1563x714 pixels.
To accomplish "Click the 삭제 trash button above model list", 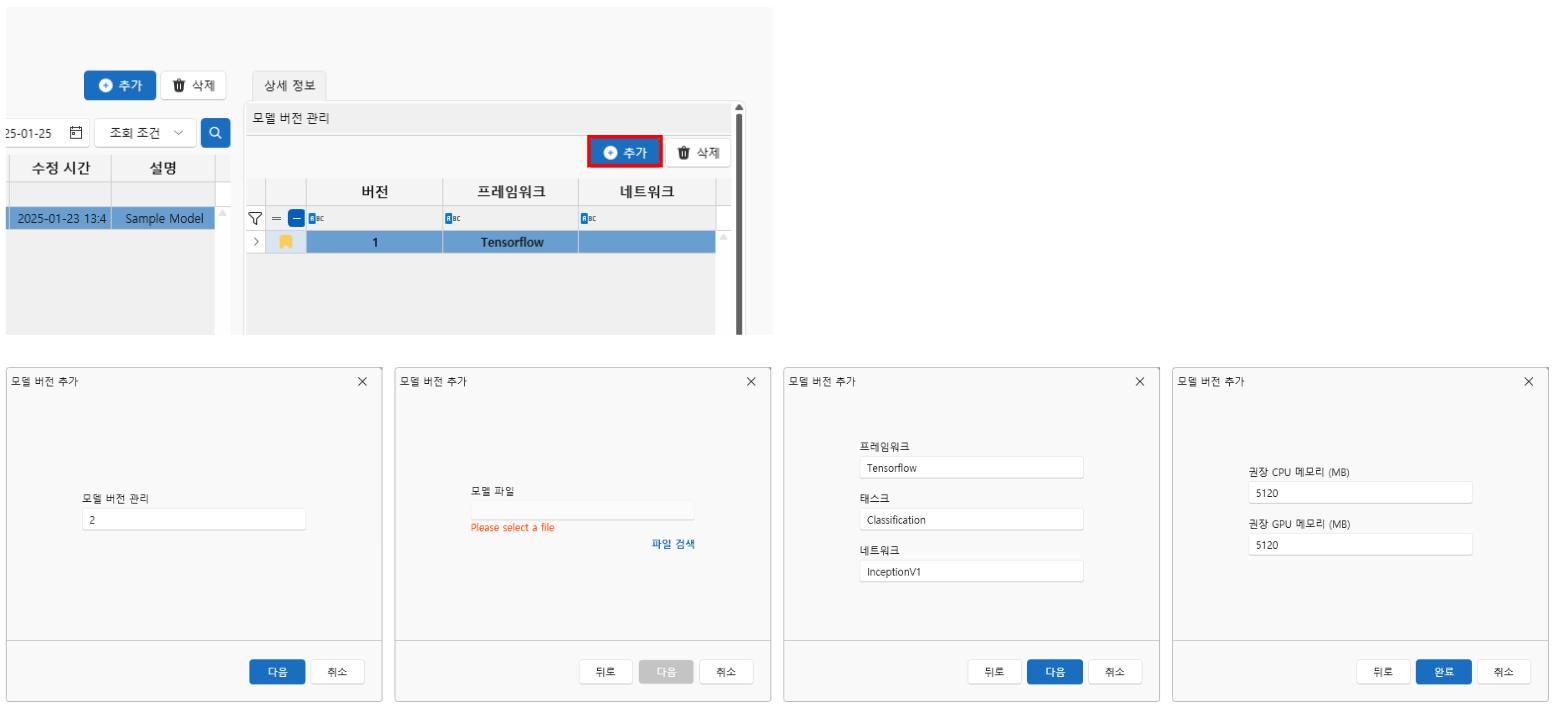I will [193, 86].
